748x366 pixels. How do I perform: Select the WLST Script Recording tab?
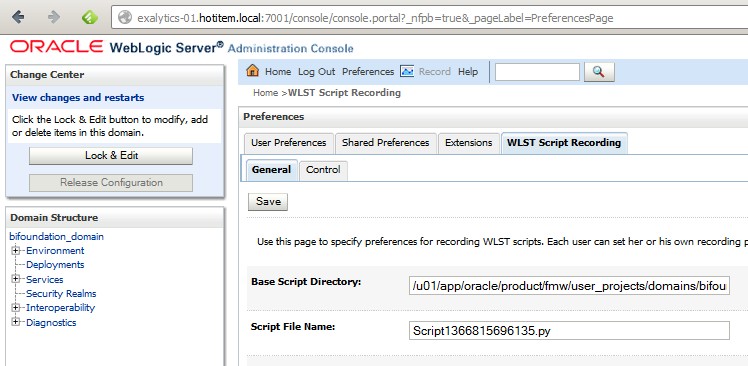[x=564, y=143]
